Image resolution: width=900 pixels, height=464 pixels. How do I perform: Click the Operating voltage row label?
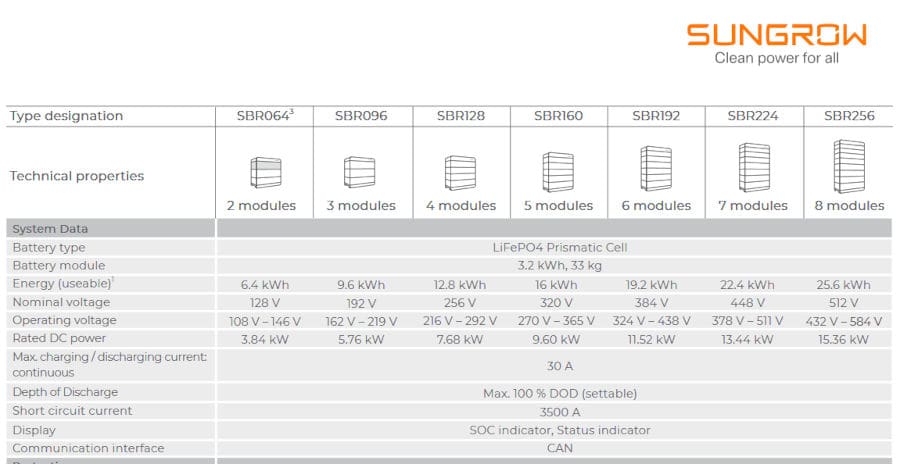tap(64, 320)
